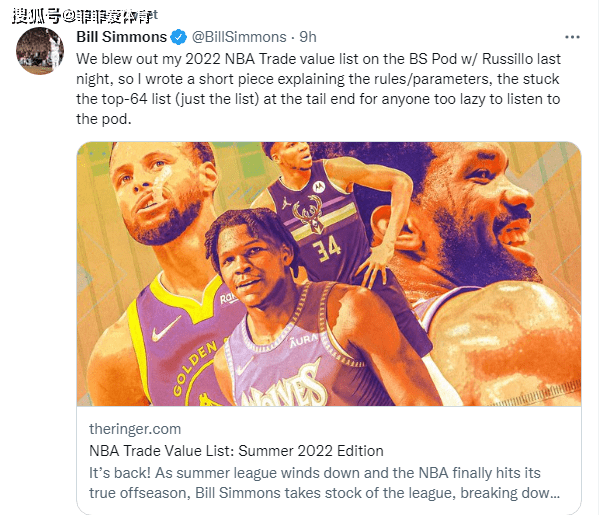Click the Bucks number 34 jersey in image

326,247
